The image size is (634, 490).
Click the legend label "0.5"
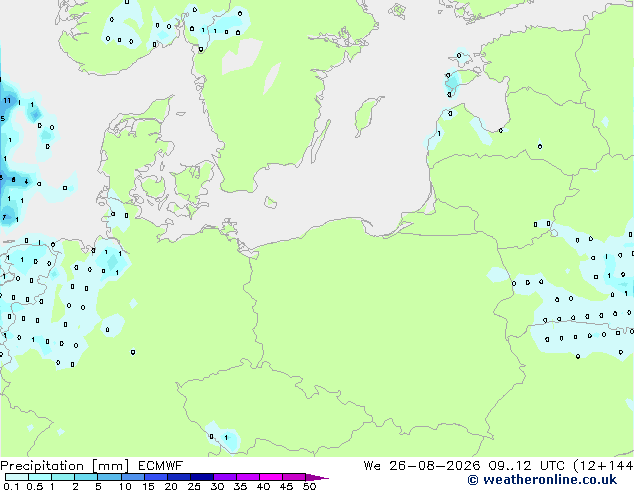(x=34, y=486)
